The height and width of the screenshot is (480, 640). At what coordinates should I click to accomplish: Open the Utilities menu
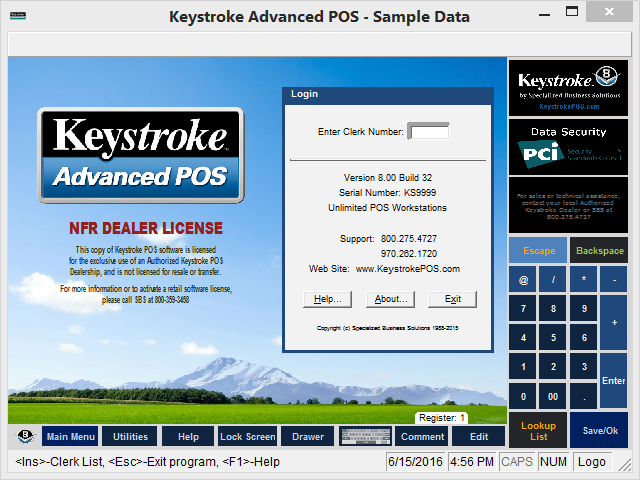(130, 436)
